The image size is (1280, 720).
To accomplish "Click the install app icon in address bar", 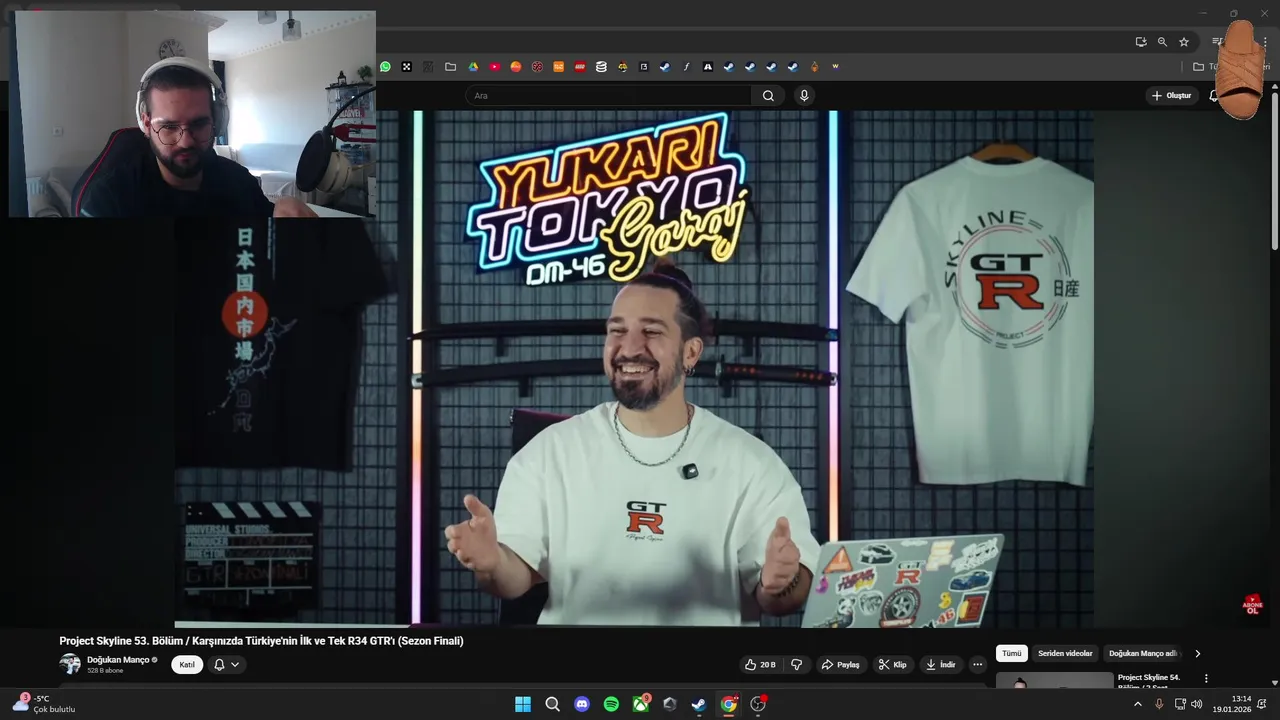I will pyautogui.click(x=1141, y=42).
